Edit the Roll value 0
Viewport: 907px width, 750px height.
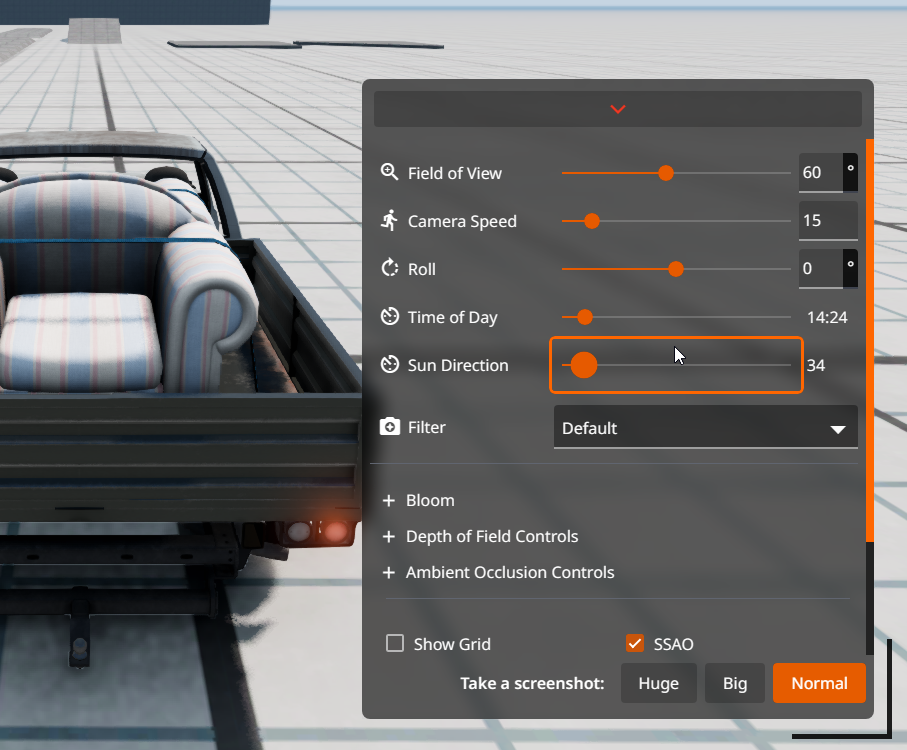click(x=820, y=268)
